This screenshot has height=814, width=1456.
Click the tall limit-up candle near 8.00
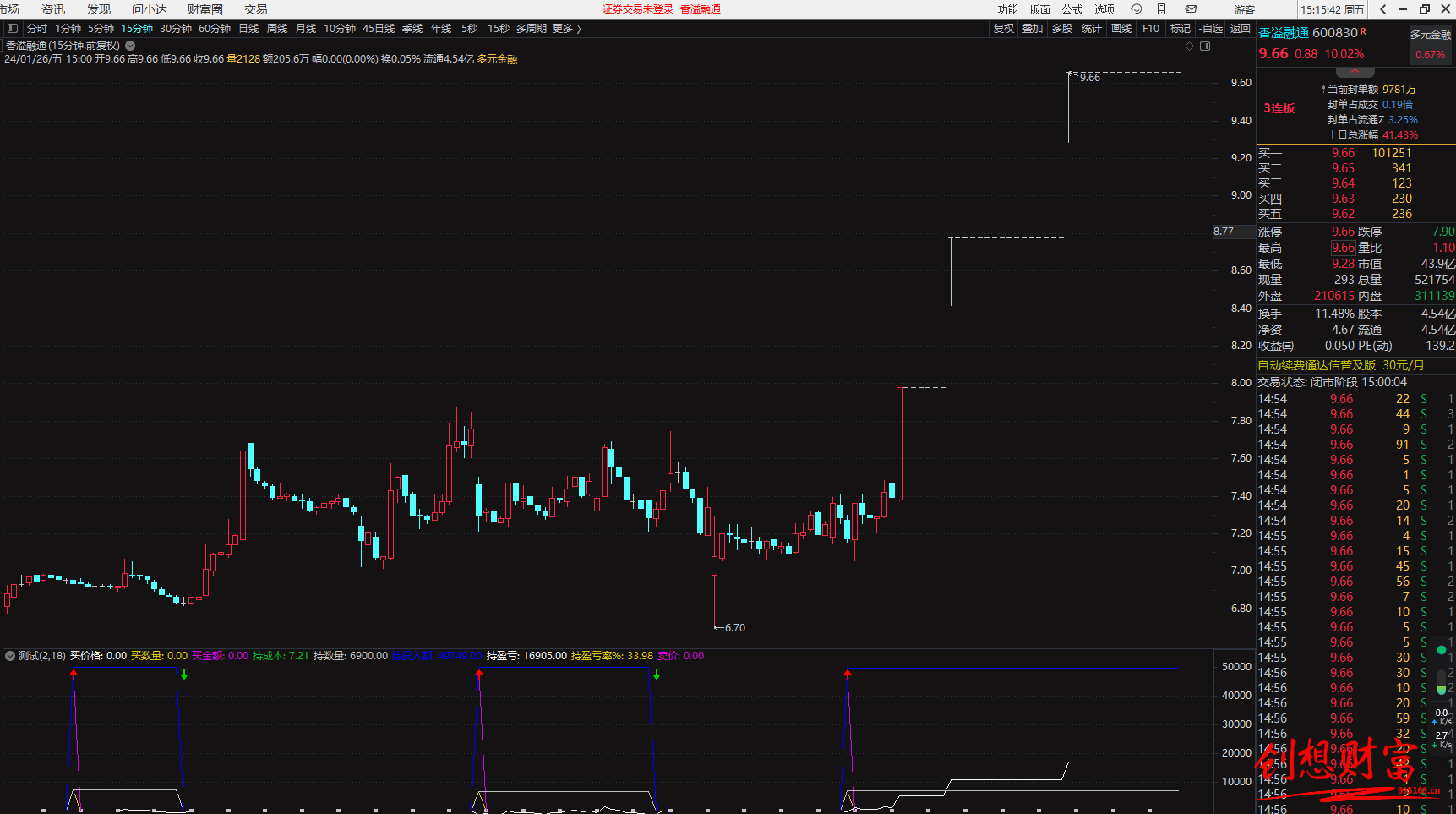pos(899,444)
